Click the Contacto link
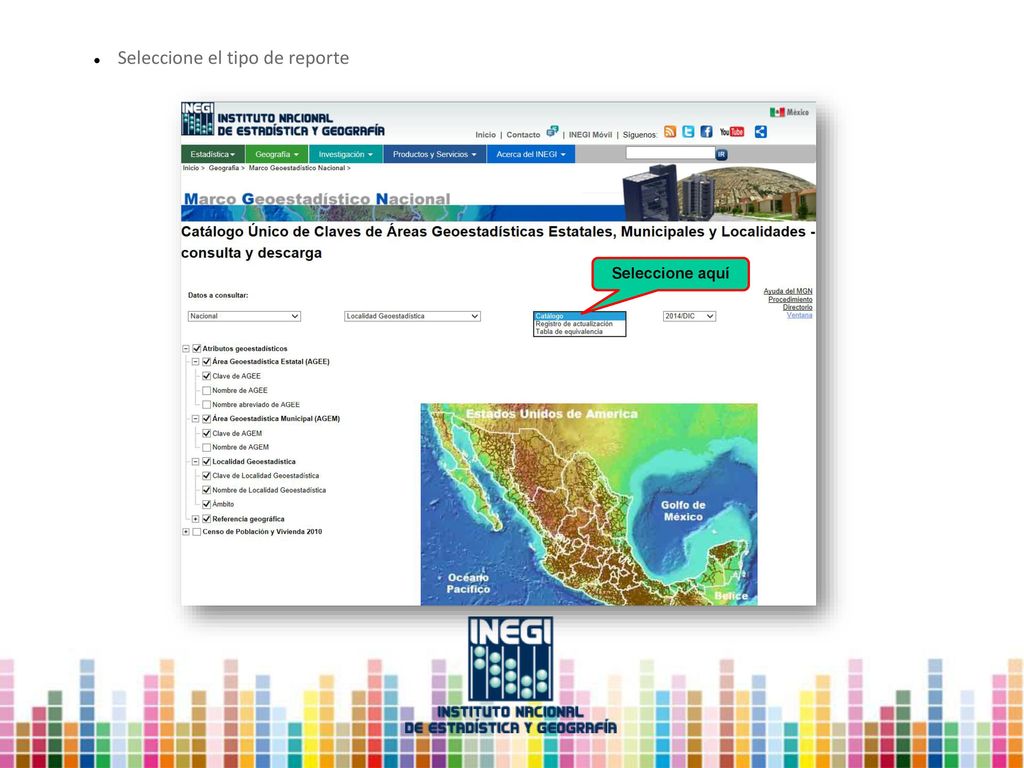The width and height of the screenshot is (1024, 768). [523, 135]
